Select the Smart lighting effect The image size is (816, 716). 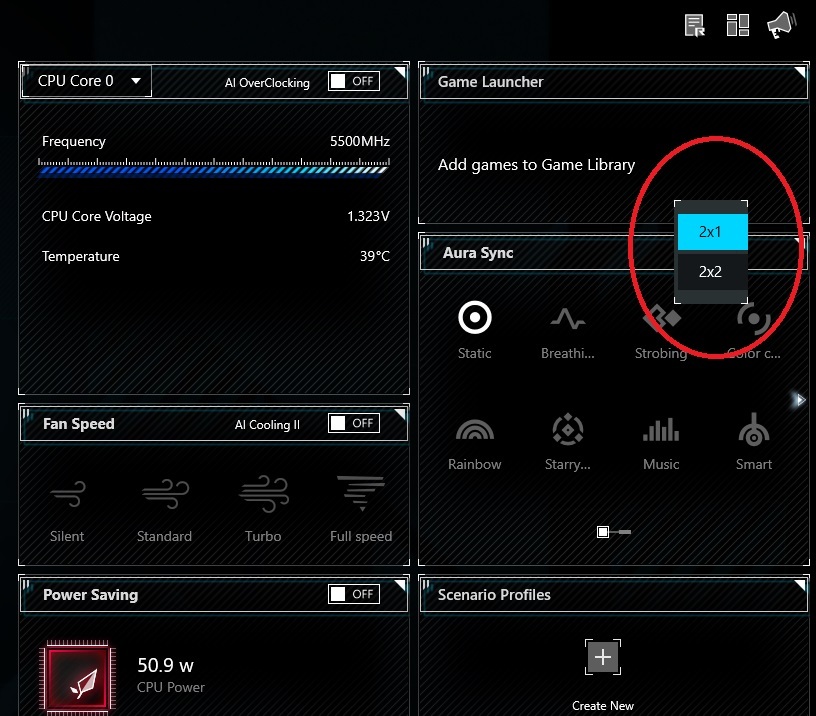(x=754, y=442)
